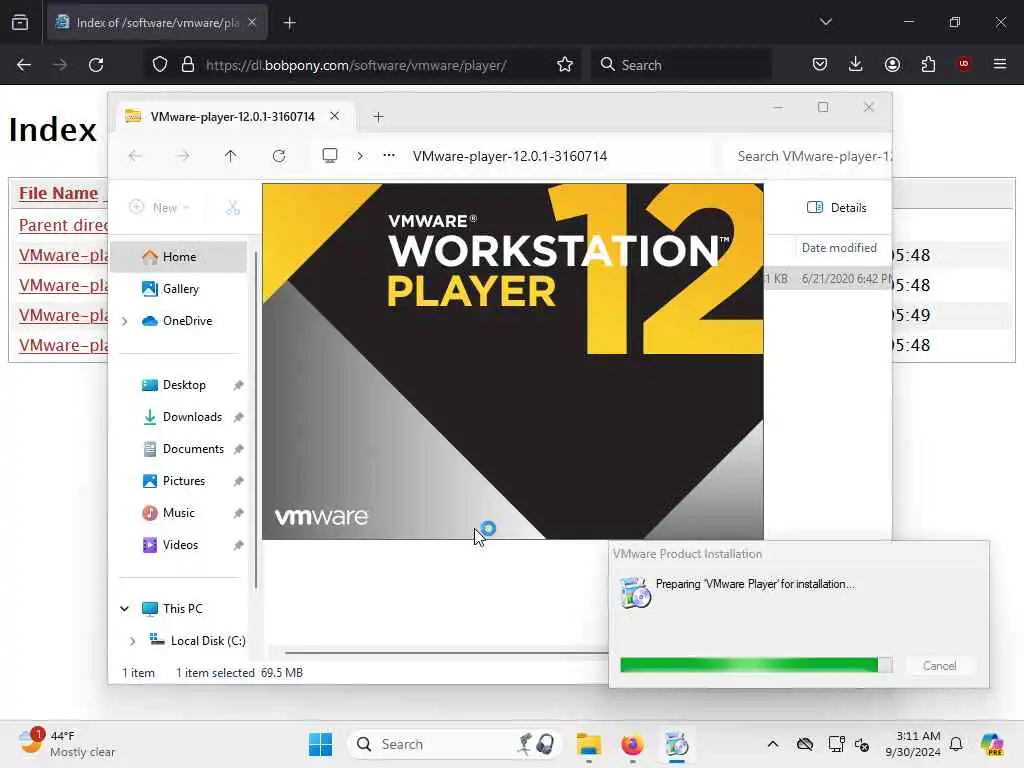Open File Explorer from the taskbar

pyautogui.click(x=588, y=744)
